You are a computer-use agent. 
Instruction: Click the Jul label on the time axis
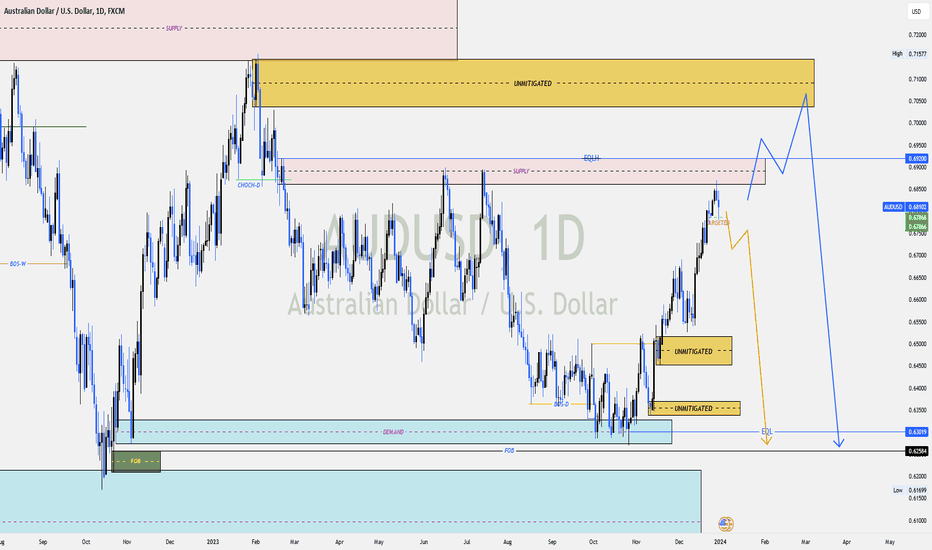pos(467,542)
